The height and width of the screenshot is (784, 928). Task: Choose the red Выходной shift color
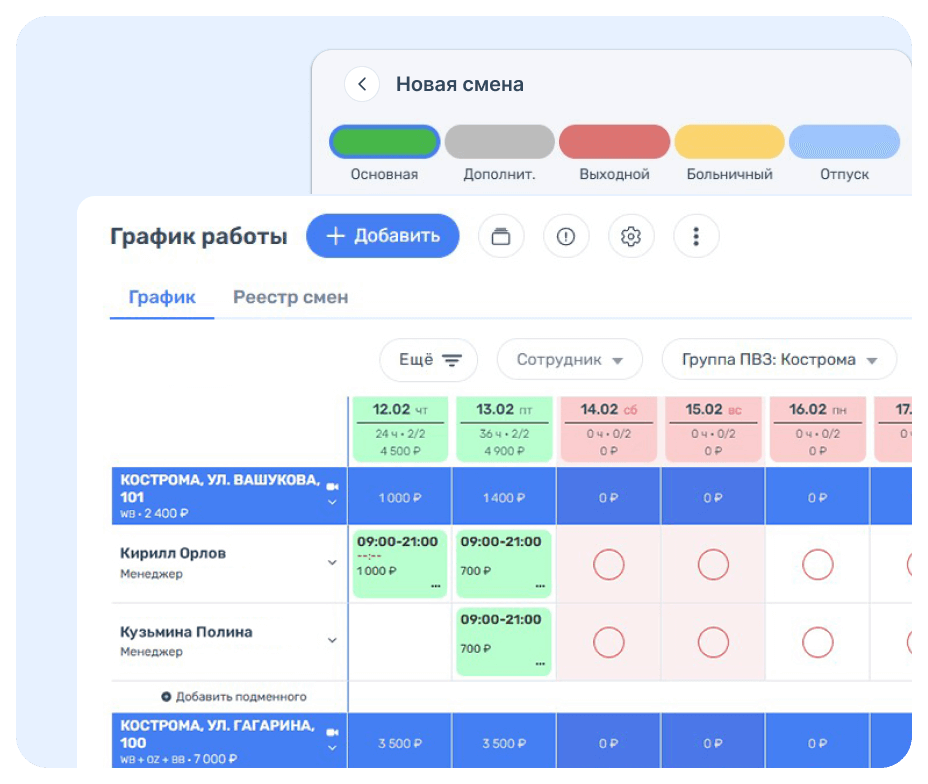(x=614, y=143)
